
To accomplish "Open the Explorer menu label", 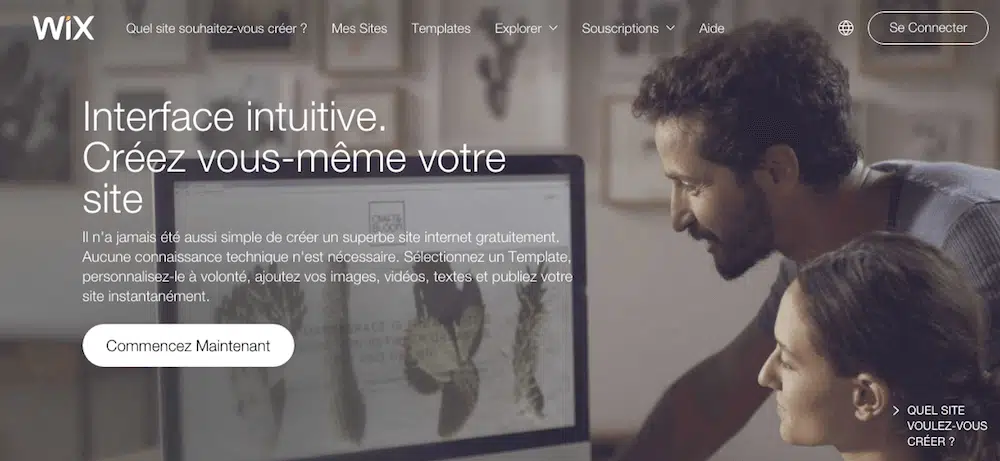I will tap(518, 28).
